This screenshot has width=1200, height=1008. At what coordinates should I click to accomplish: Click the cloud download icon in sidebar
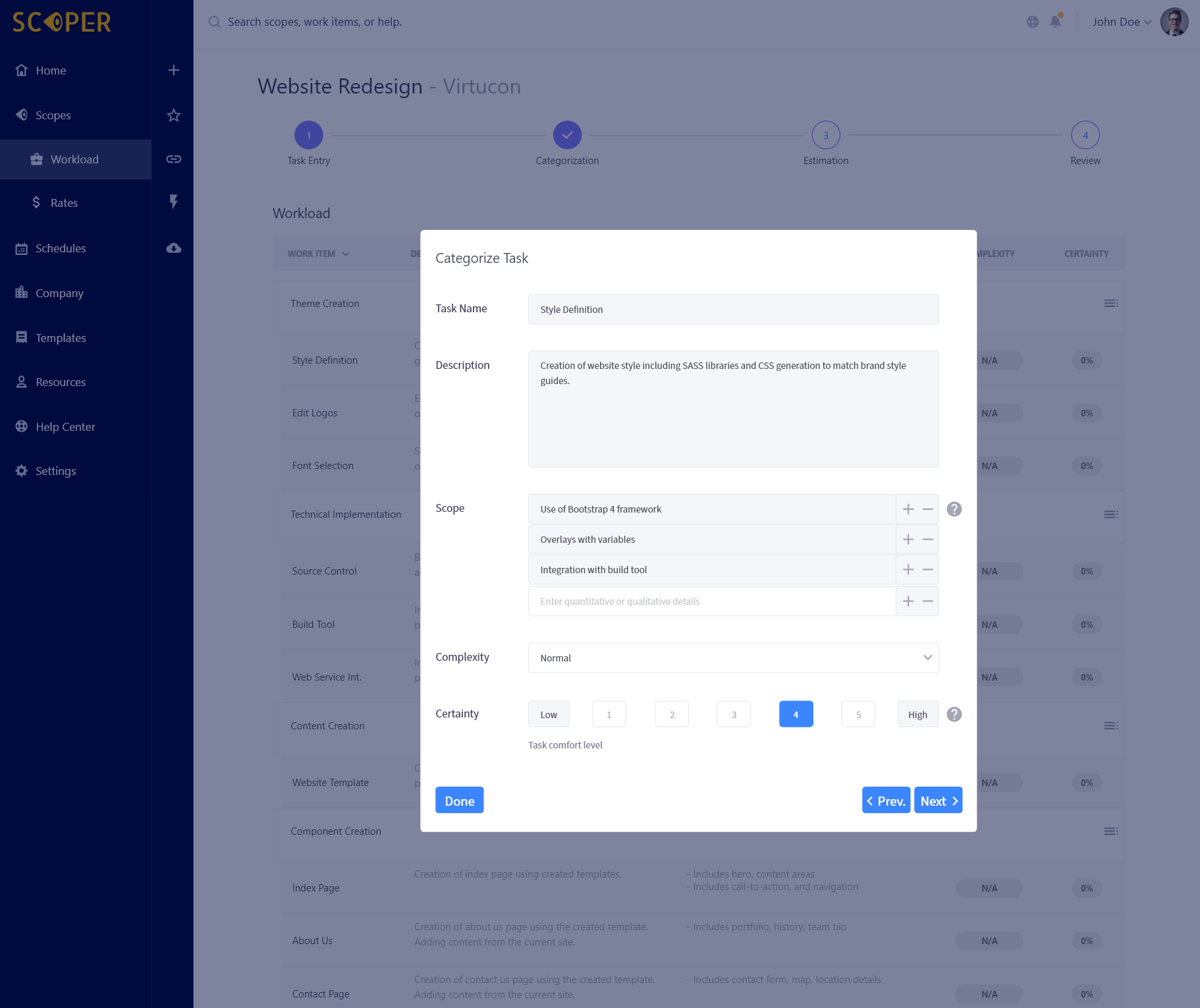click(173, 248)
